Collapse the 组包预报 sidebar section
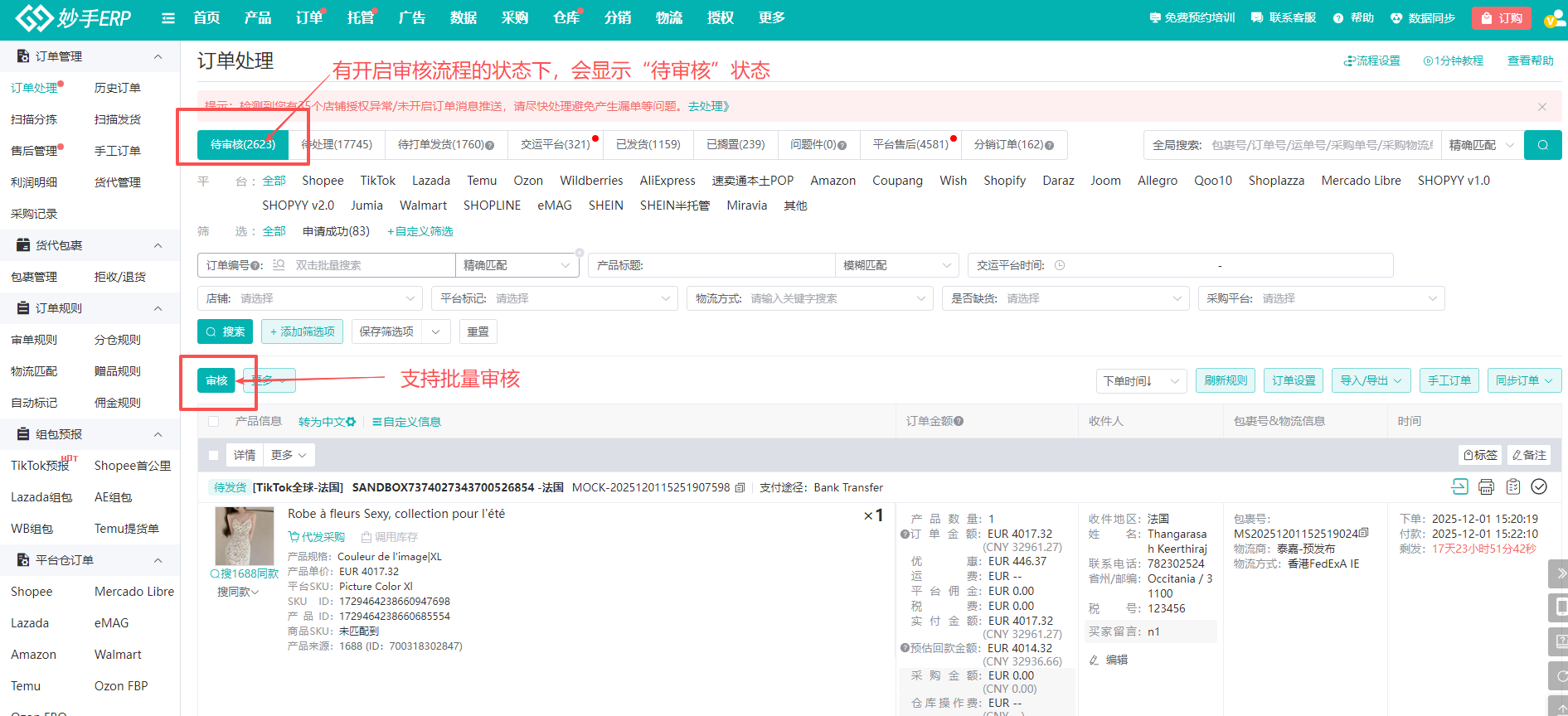Image resolution: width=1568 pixels, height=716 pixels. [x=158, y=434]
